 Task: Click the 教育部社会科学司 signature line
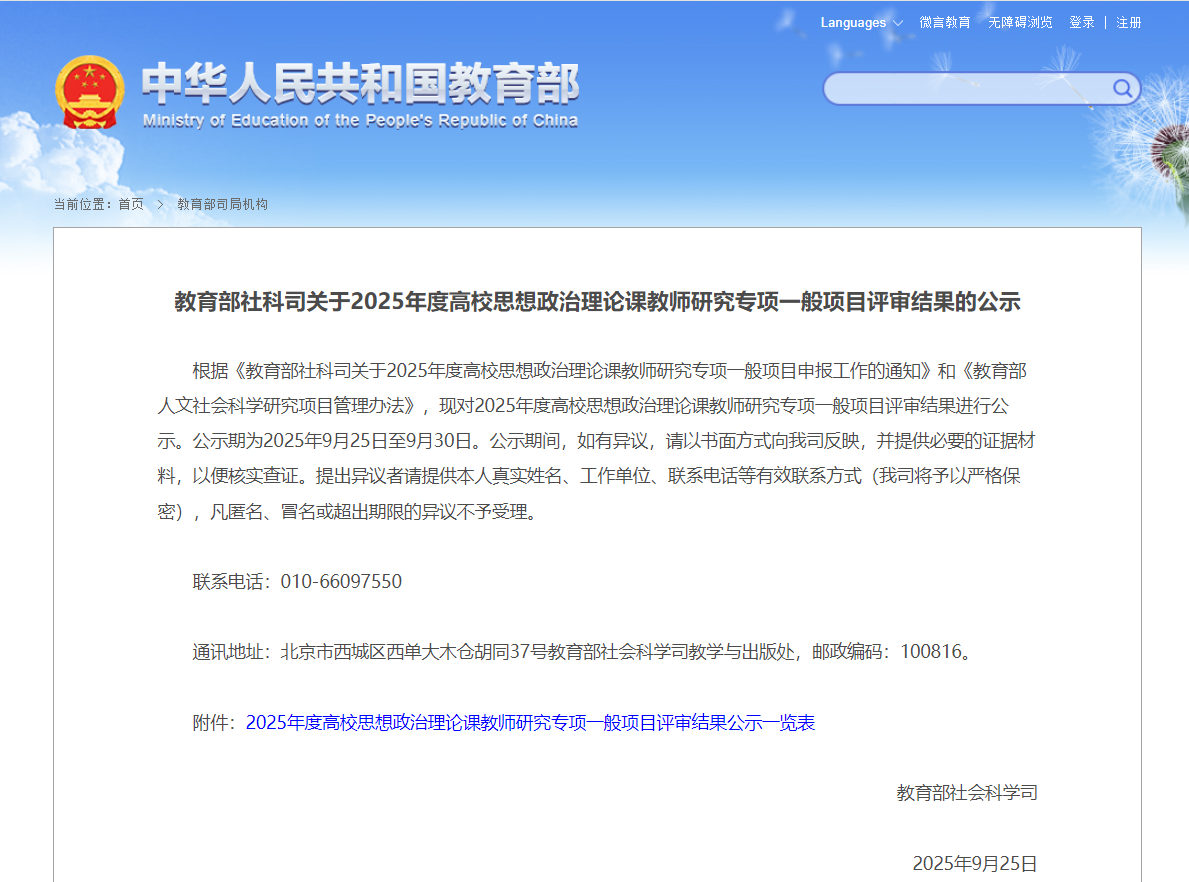pos(967,793)
